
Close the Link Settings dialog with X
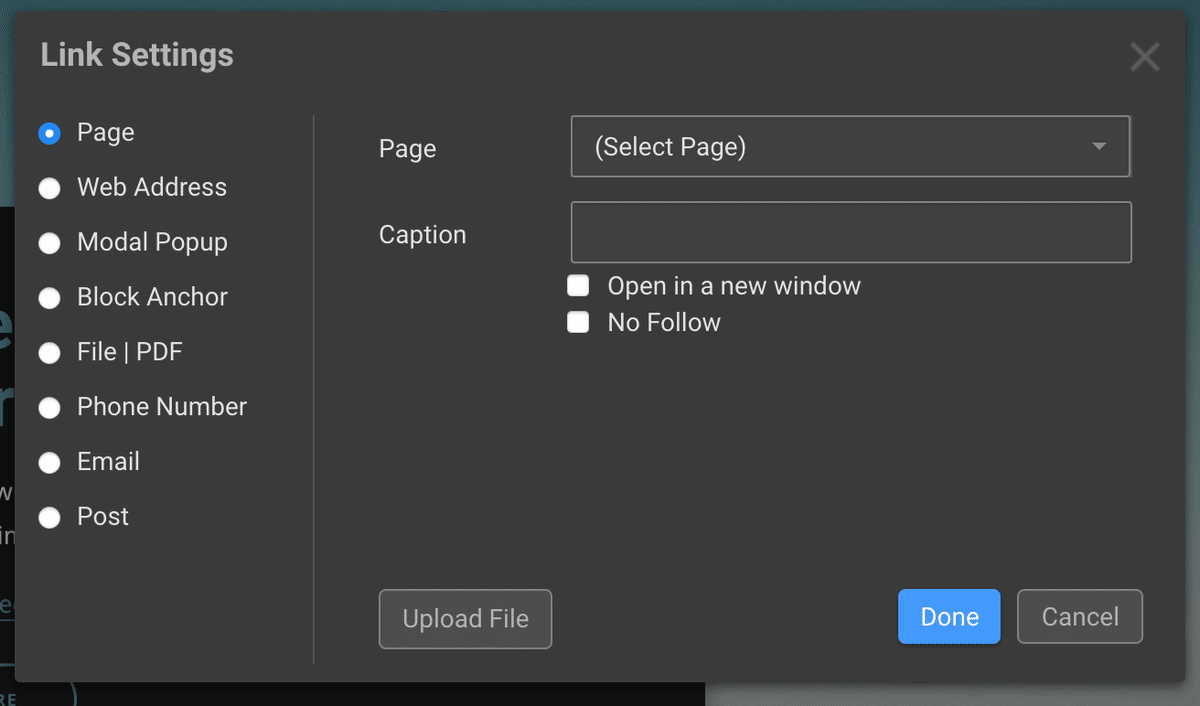(1144, 57)
